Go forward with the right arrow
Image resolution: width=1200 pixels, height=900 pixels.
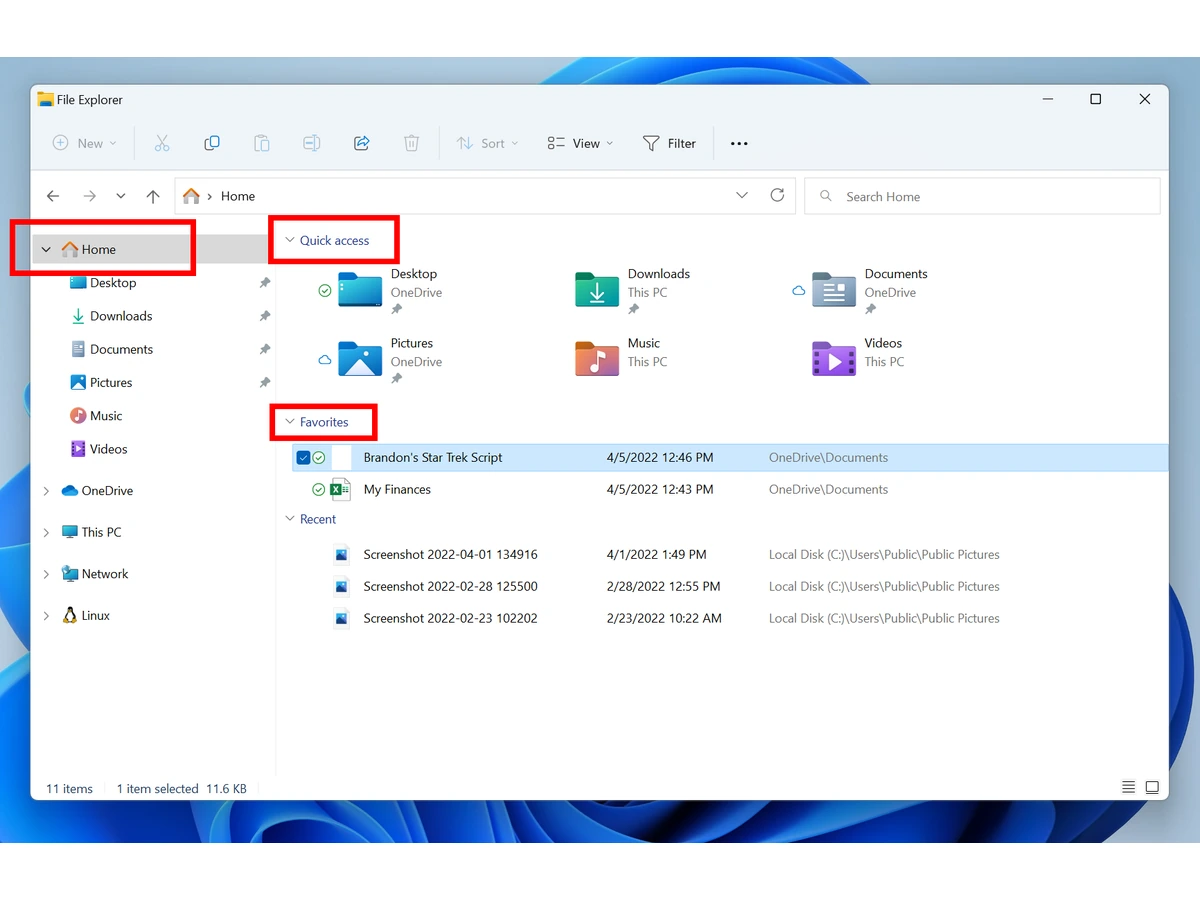(89, 196)
